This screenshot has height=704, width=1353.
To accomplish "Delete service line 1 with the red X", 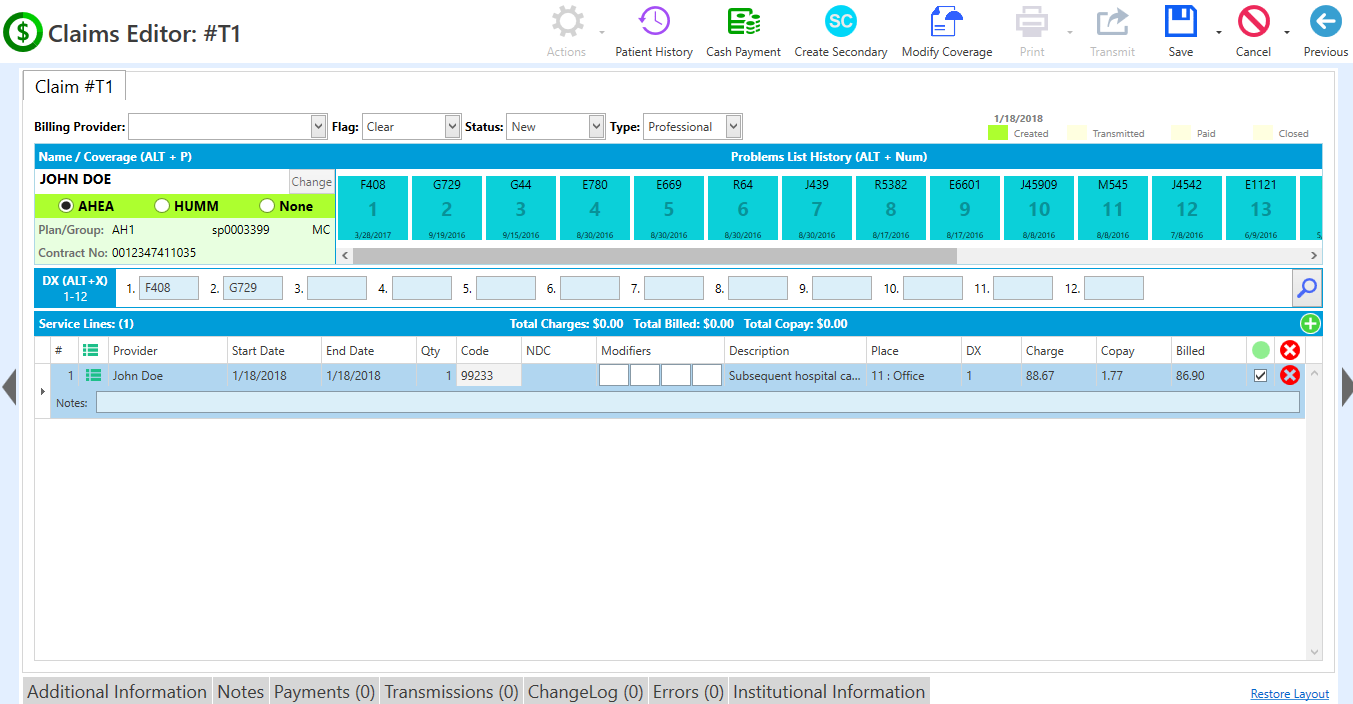I will [x=1289, y=375].
